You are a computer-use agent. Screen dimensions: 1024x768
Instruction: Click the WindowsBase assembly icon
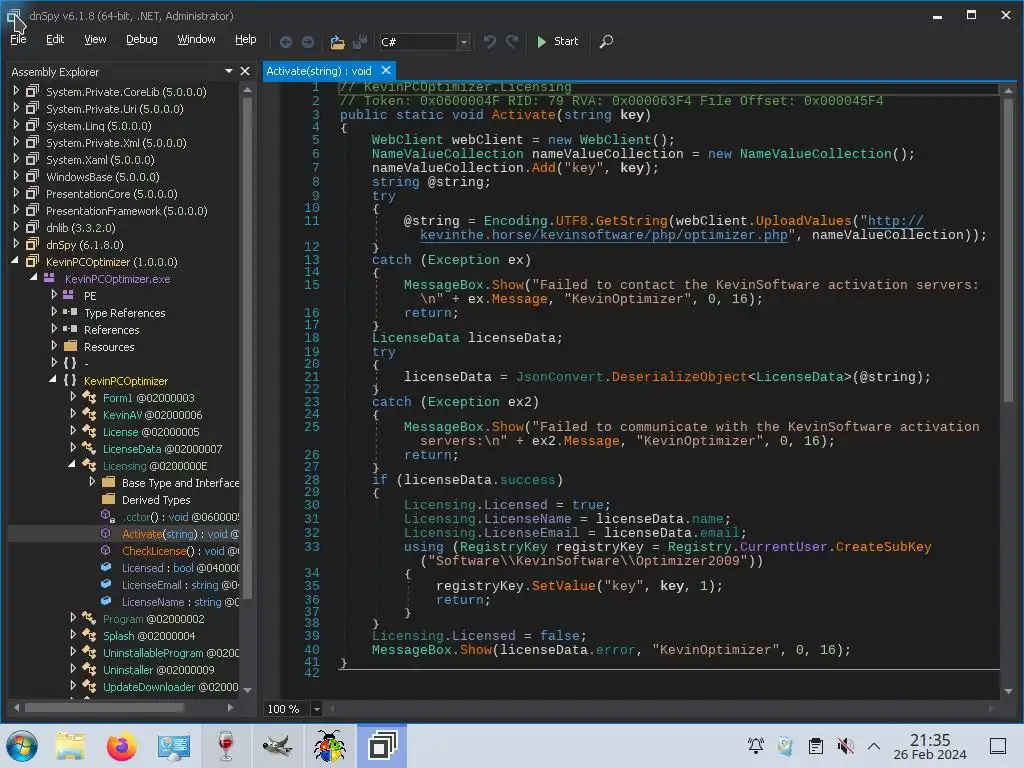point(32,176)
